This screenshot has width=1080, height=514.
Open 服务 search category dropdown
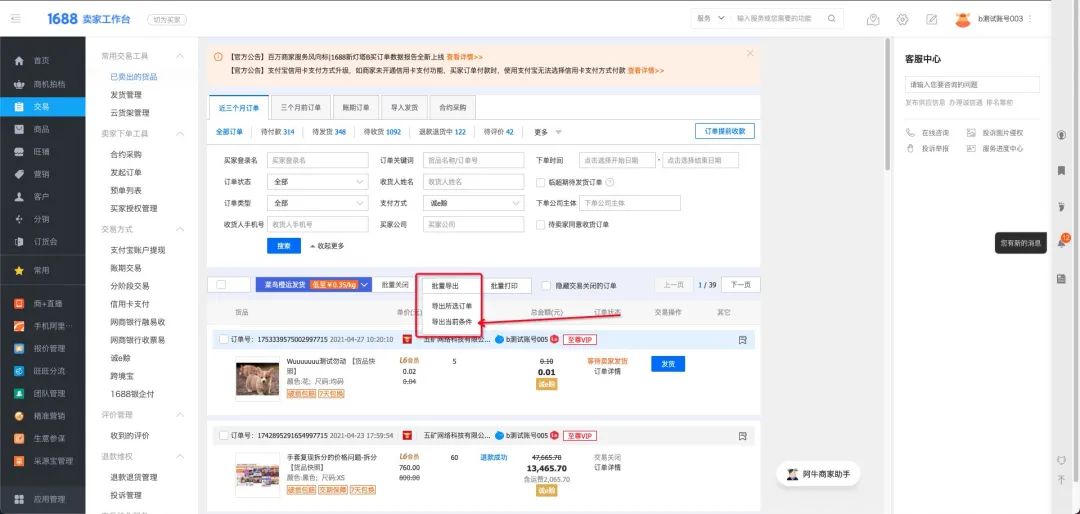click(711, 19)
